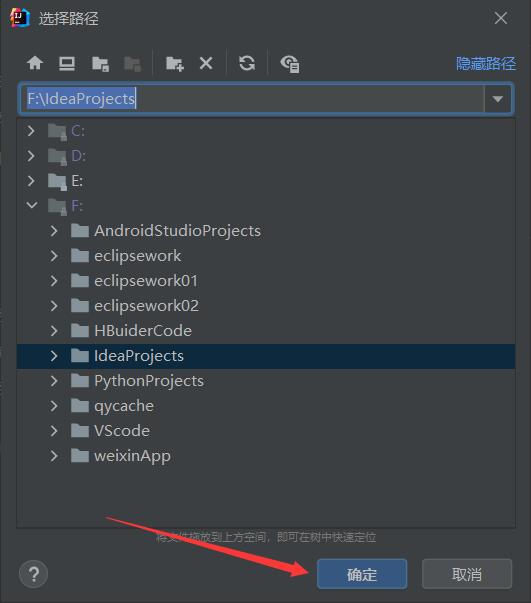Screen dimensions: 531x603
Task: Select the weixinApp folder name
Action: [132, 456]
